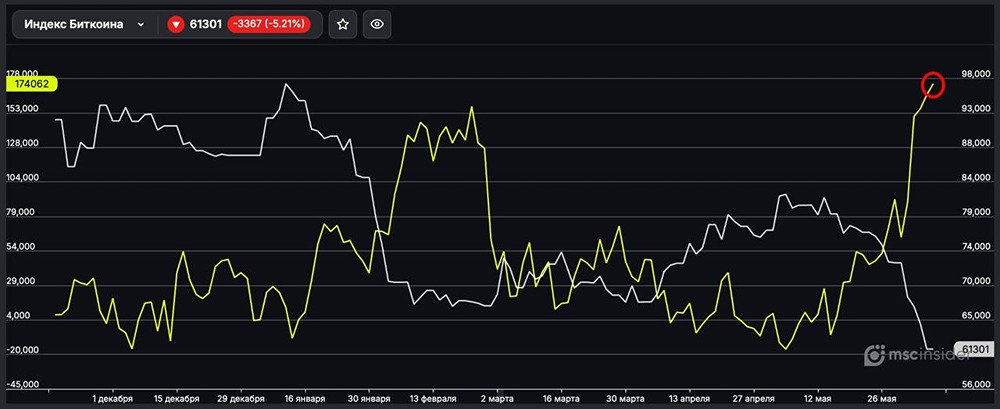Click the 30 января date label
Image resolution: width=1000 pixels, height=409 pixels.
pyautogui.click(x=369, y=399)
